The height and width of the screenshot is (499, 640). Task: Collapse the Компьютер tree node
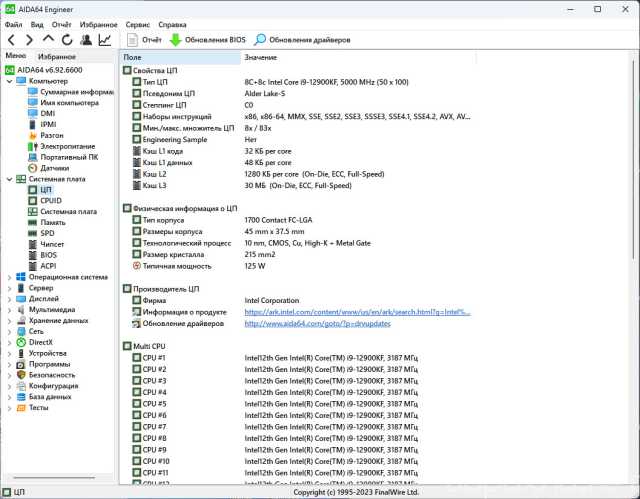coord(9,81)
